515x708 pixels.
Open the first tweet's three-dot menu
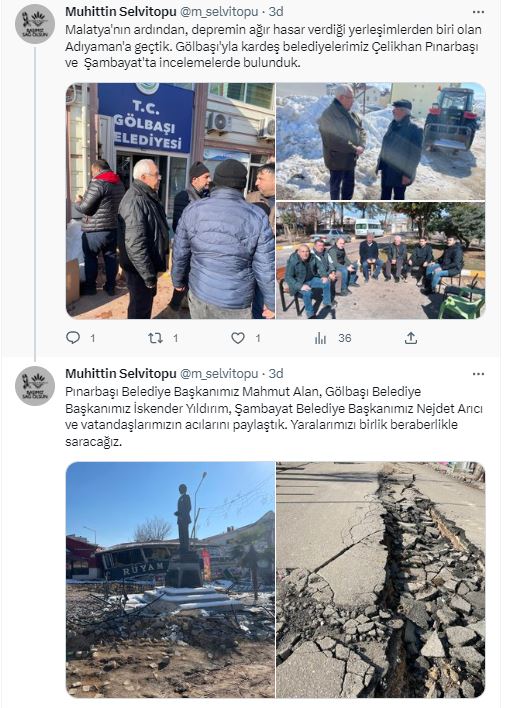pos(478,12)
